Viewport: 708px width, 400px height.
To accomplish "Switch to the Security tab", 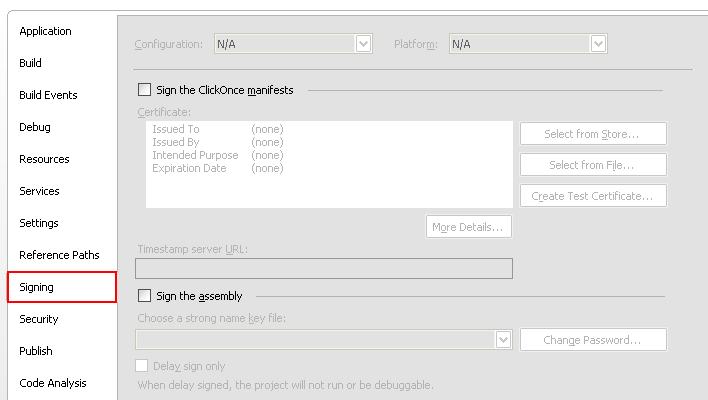I will click(x=39, y=319).
